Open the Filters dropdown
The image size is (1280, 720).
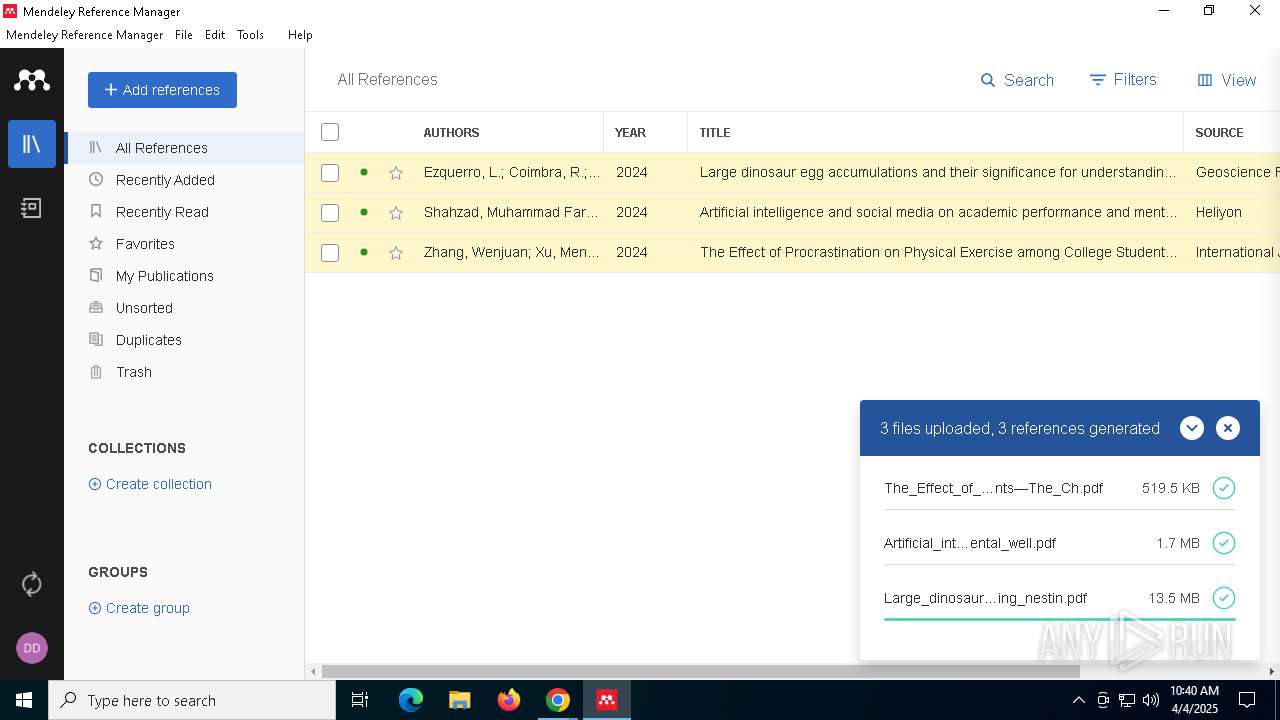coord(1123,80)
